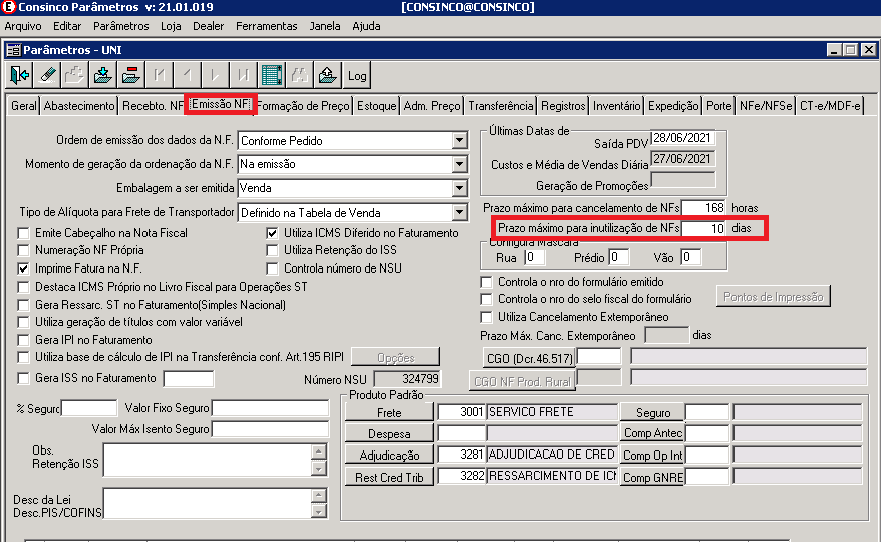Click the folder with blue down arrow icon

(x=103, y=75)
